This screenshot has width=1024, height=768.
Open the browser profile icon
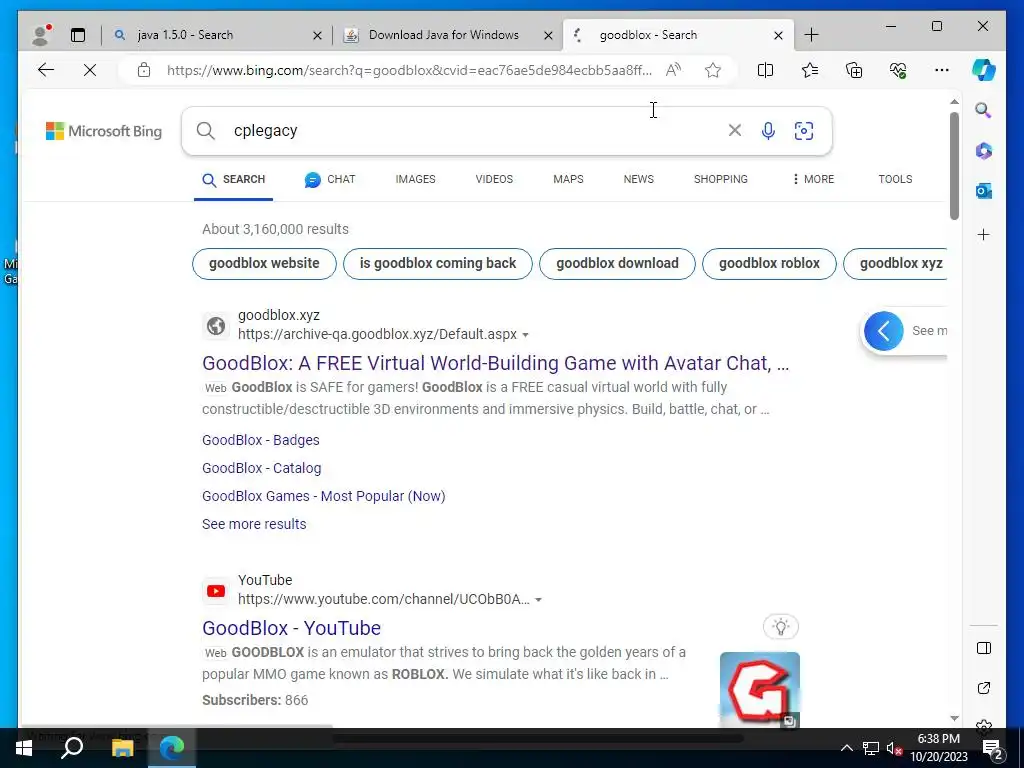point(41,35)
